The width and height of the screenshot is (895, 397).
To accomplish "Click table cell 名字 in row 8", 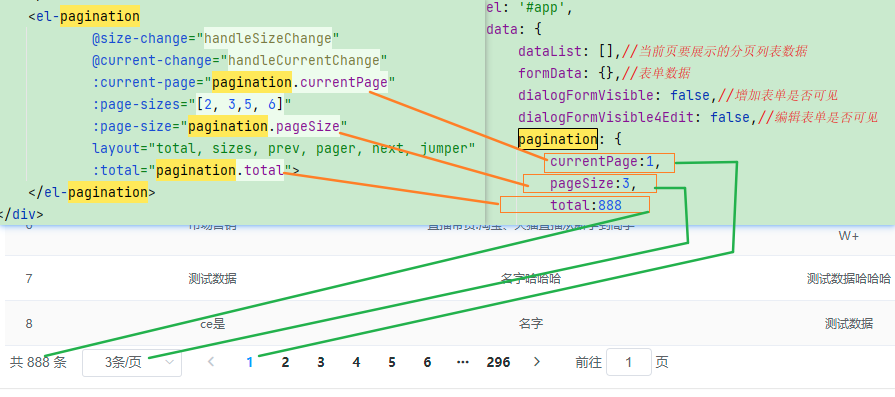I will (x=531, y=324).
